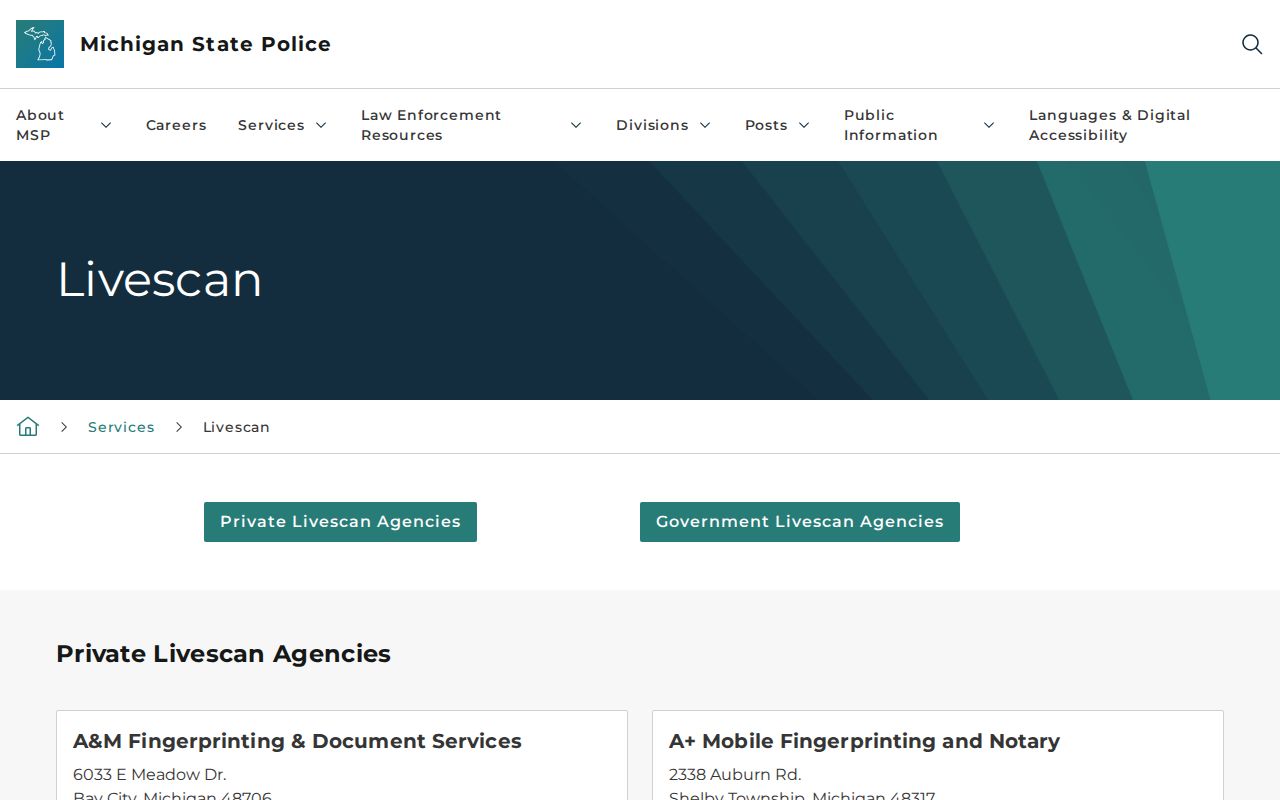
Task: Expand the Services menu chevron
Action: coord(321,125)
